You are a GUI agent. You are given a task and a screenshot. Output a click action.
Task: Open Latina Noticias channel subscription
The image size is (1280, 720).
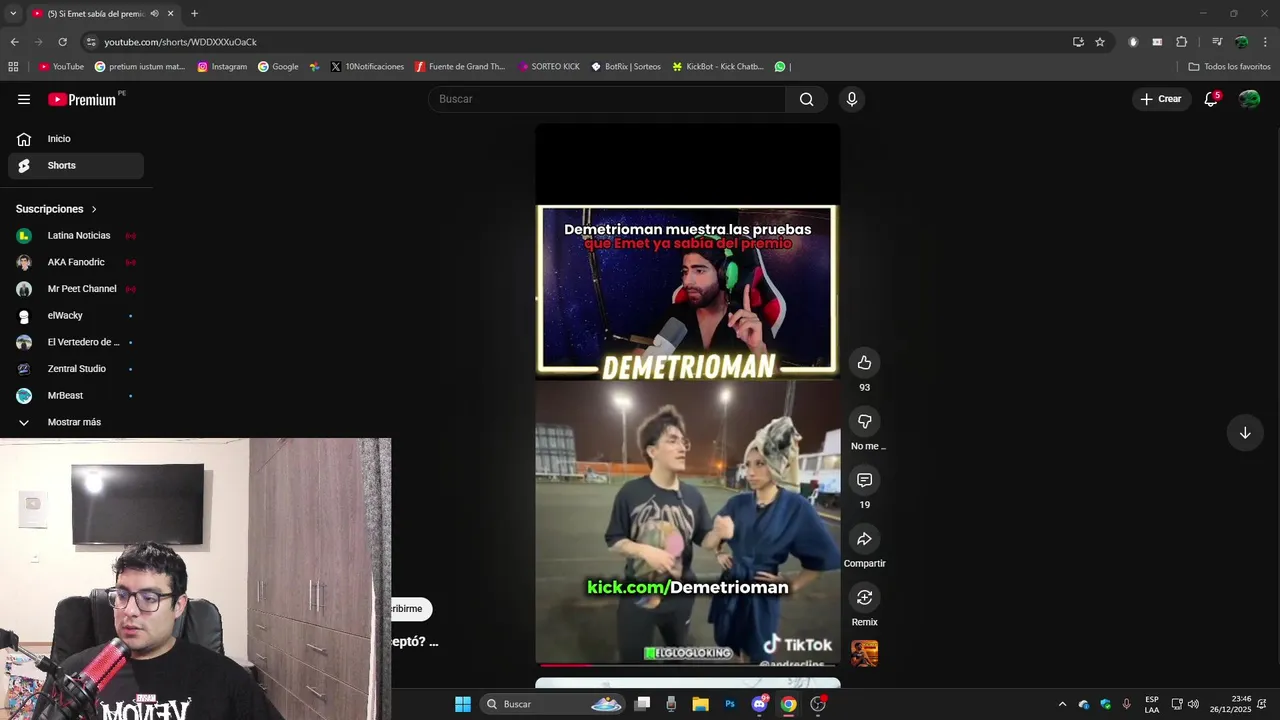tap(76, 236)
